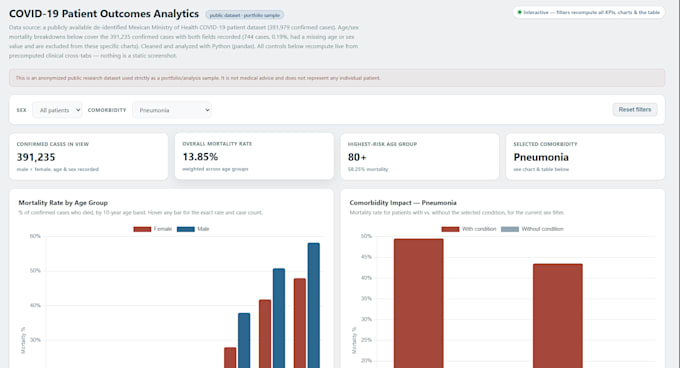
Task: Click the tallest red Female bar
Action: [x=300, y=323]
